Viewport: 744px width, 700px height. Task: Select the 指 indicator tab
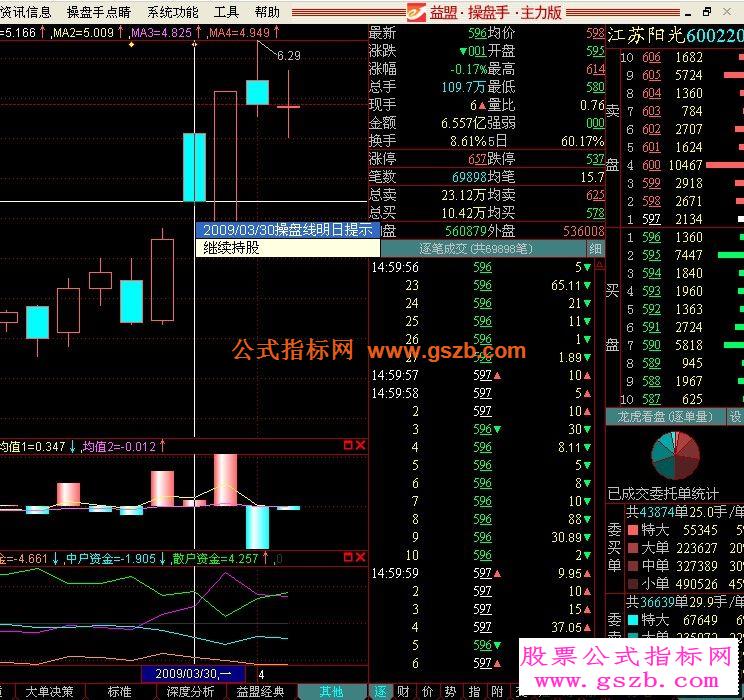click(474, 692)
